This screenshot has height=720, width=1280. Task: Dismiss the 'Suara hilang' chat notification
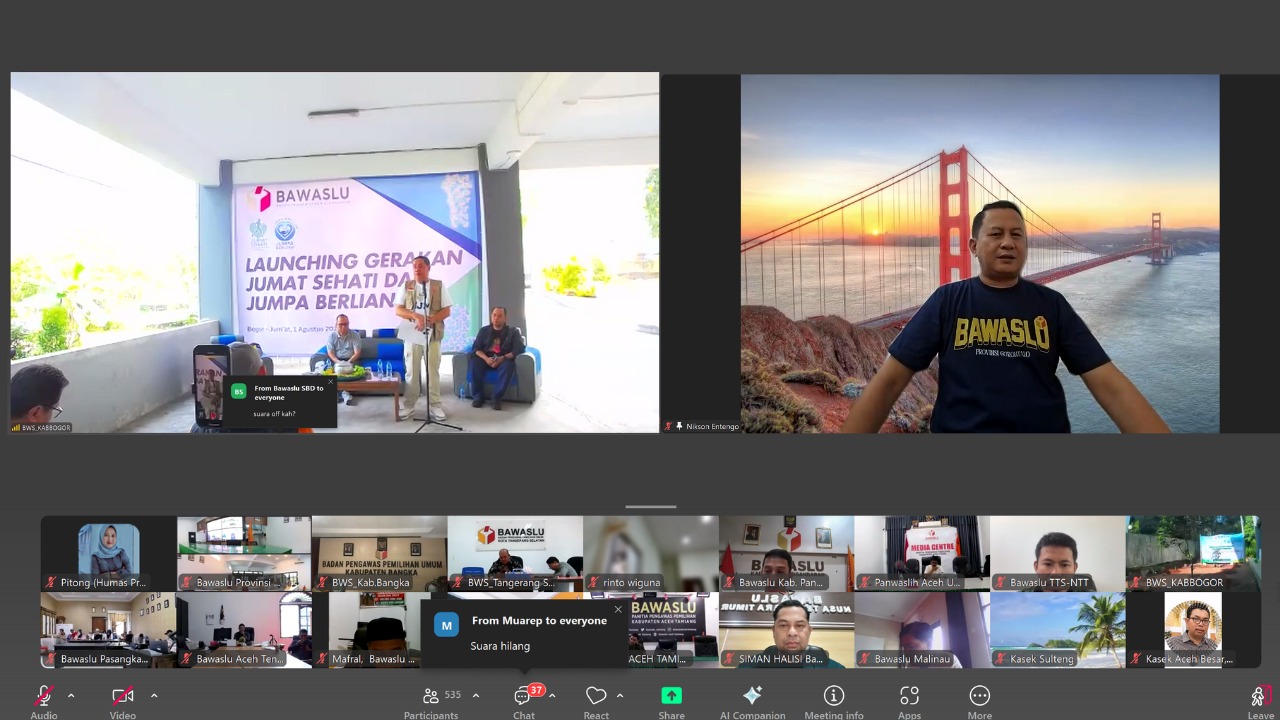point(618,609)
